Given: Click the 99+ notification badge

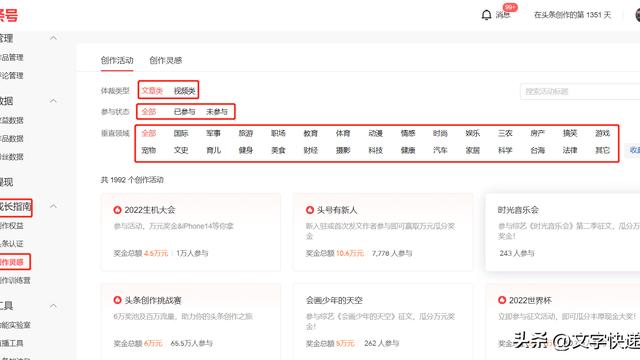Looking at the screenshot, I should click(x=510, y=7).
